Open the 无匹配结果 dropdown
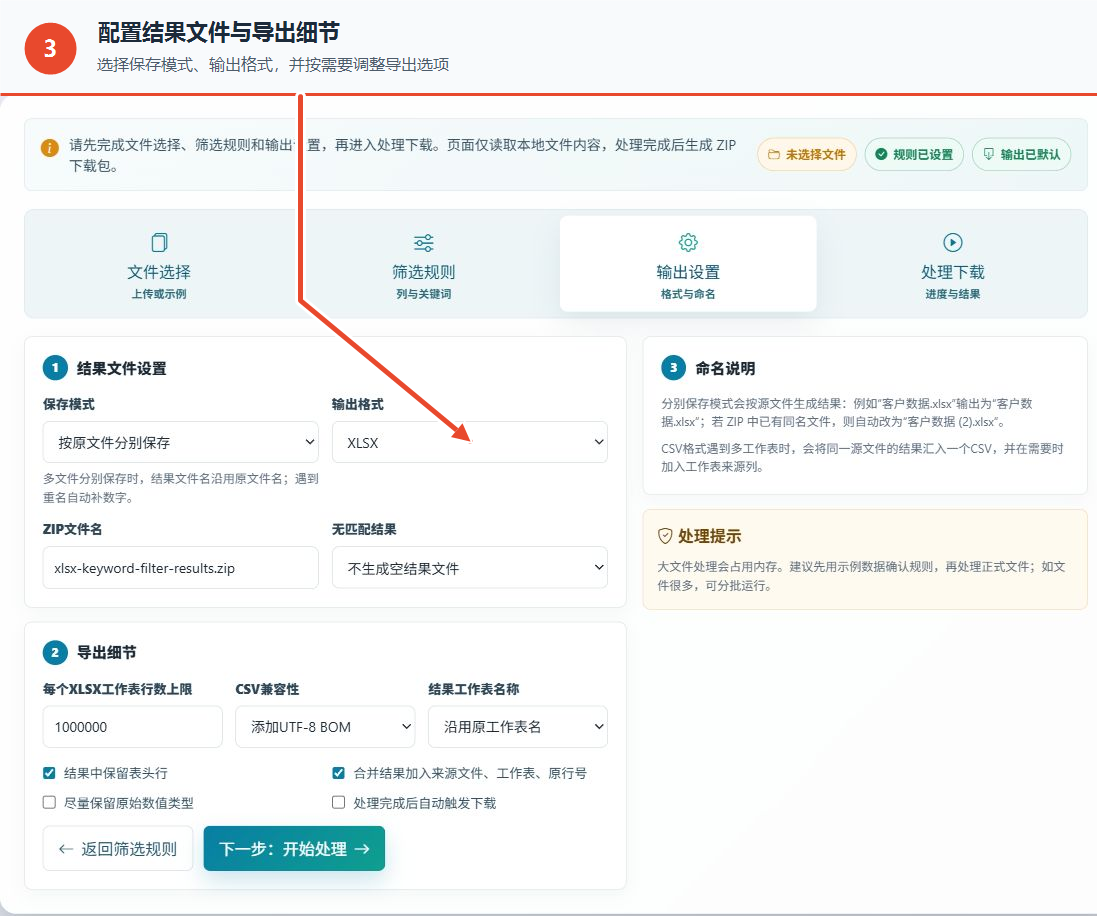This screenshot has height=916, width=1097. pos(469,568)
